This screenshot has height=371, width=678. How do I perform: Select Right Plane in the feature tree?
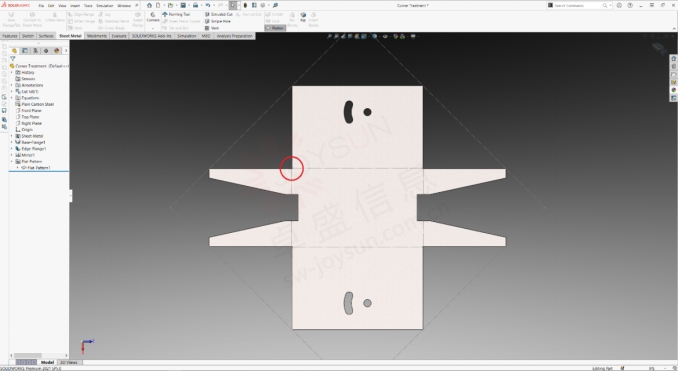pos(28,123)
